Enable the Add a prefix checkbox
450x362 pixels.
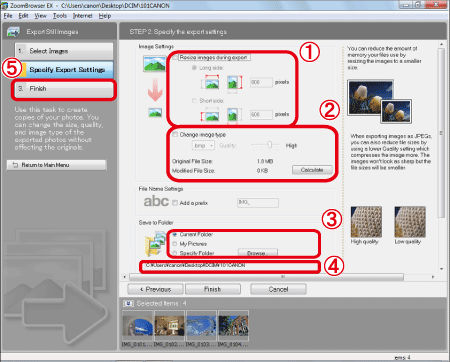(x=175, y=203)
